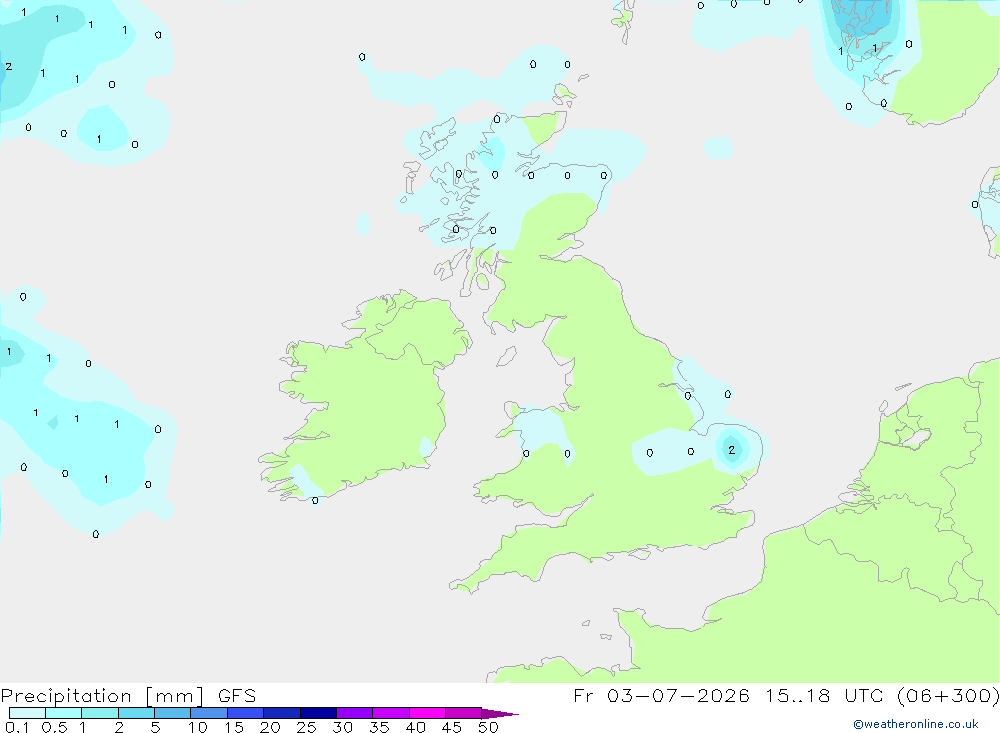Click the arrow tip at the legend's end

[501, 714]
